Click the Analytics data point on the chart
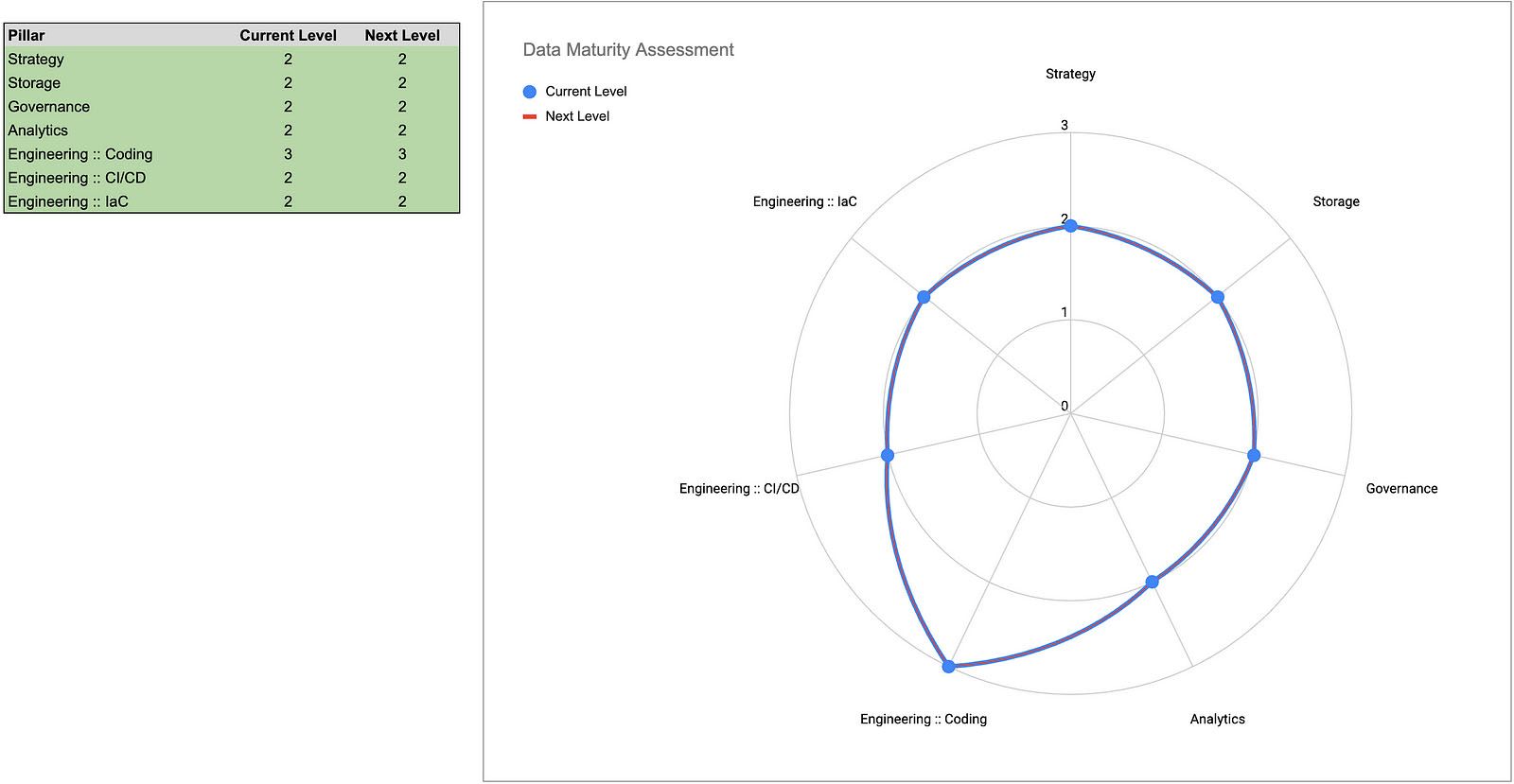1514x784 pixels. (x=1152, y=582)
